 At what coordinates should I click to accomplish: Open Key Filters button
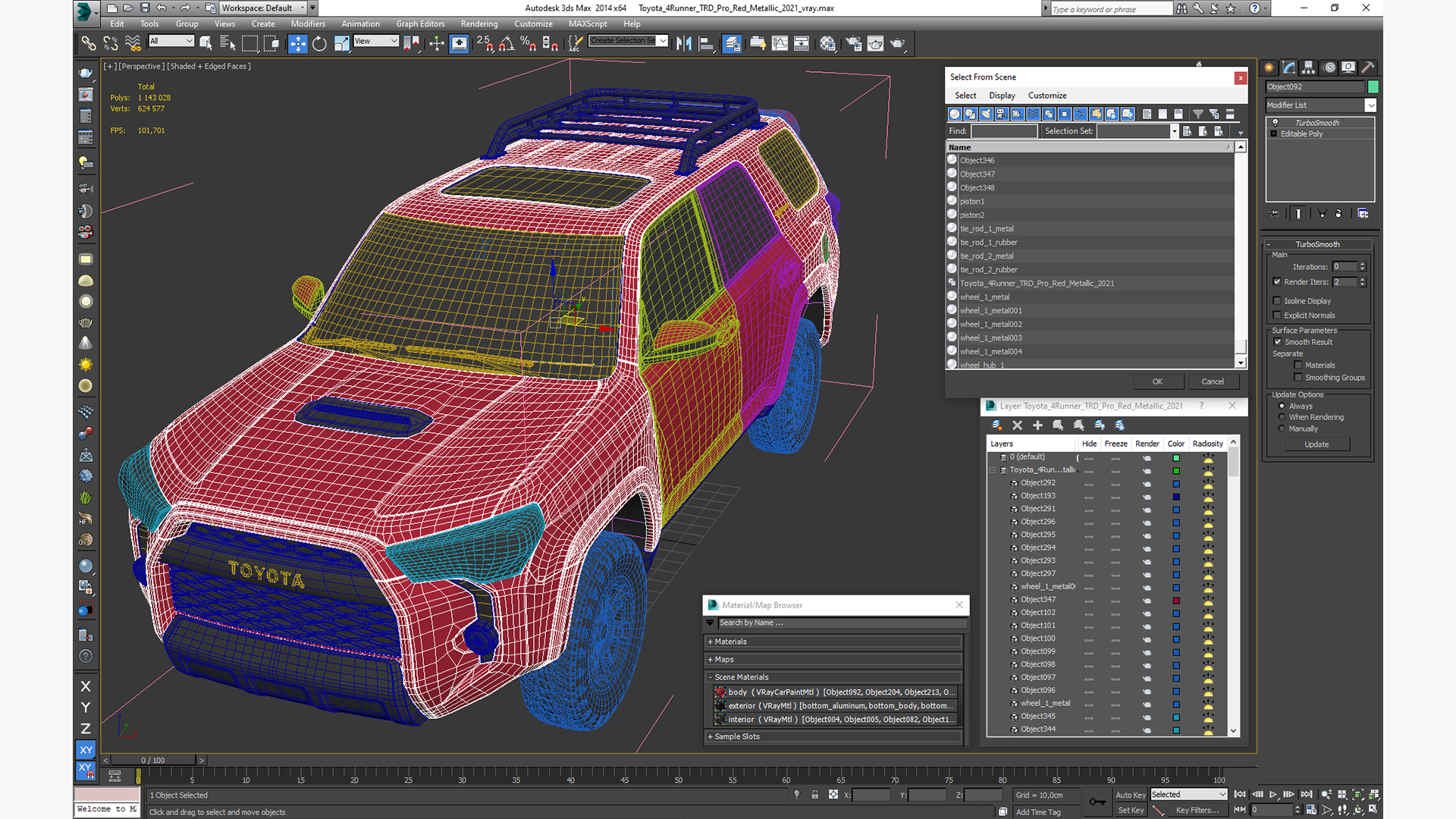(x=1197, y=810)
